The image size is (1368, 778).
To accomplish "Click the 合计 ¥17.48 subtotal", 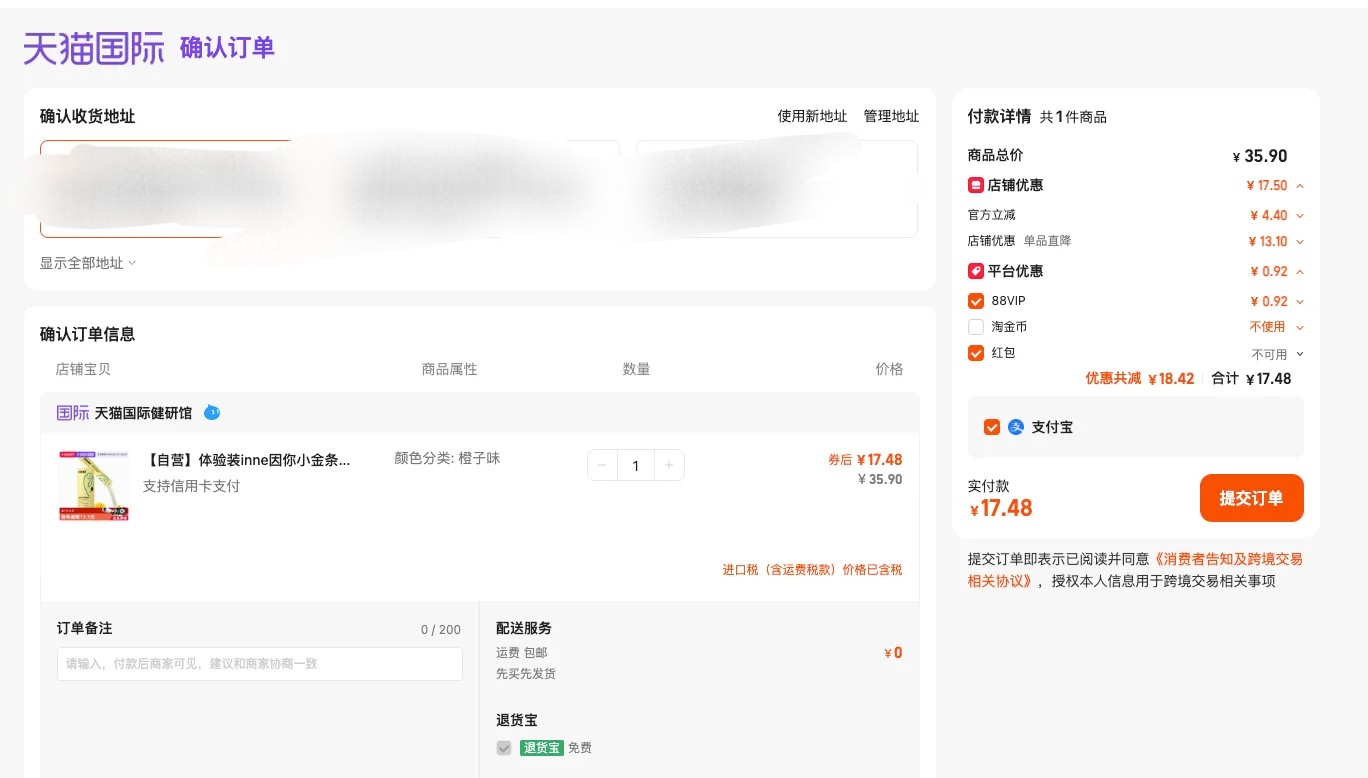I will 1251,379.
